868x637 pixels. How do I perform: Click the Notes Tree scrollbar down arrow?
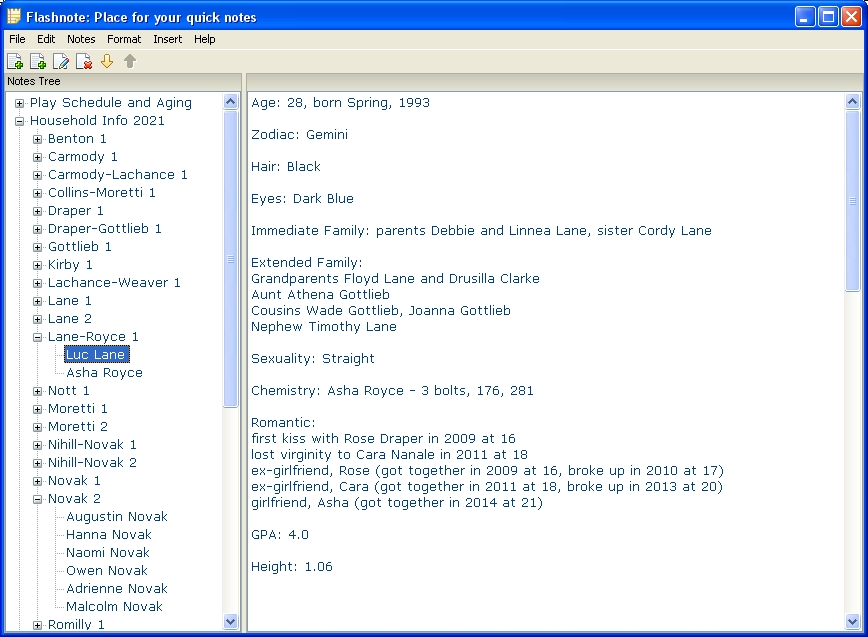pyautogui.click(x=231, y=622)
